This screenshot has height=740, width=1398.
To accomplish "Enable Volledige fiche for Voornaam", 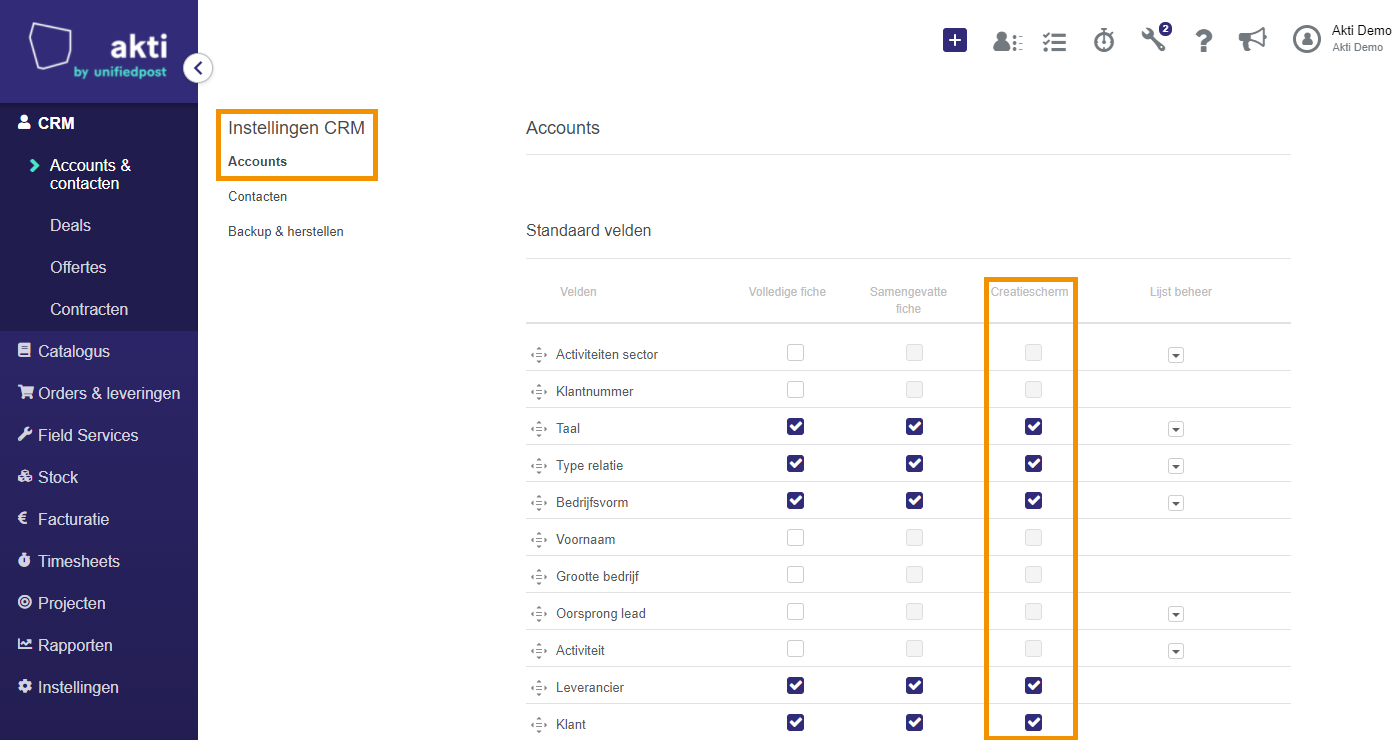I will point(795,537).
